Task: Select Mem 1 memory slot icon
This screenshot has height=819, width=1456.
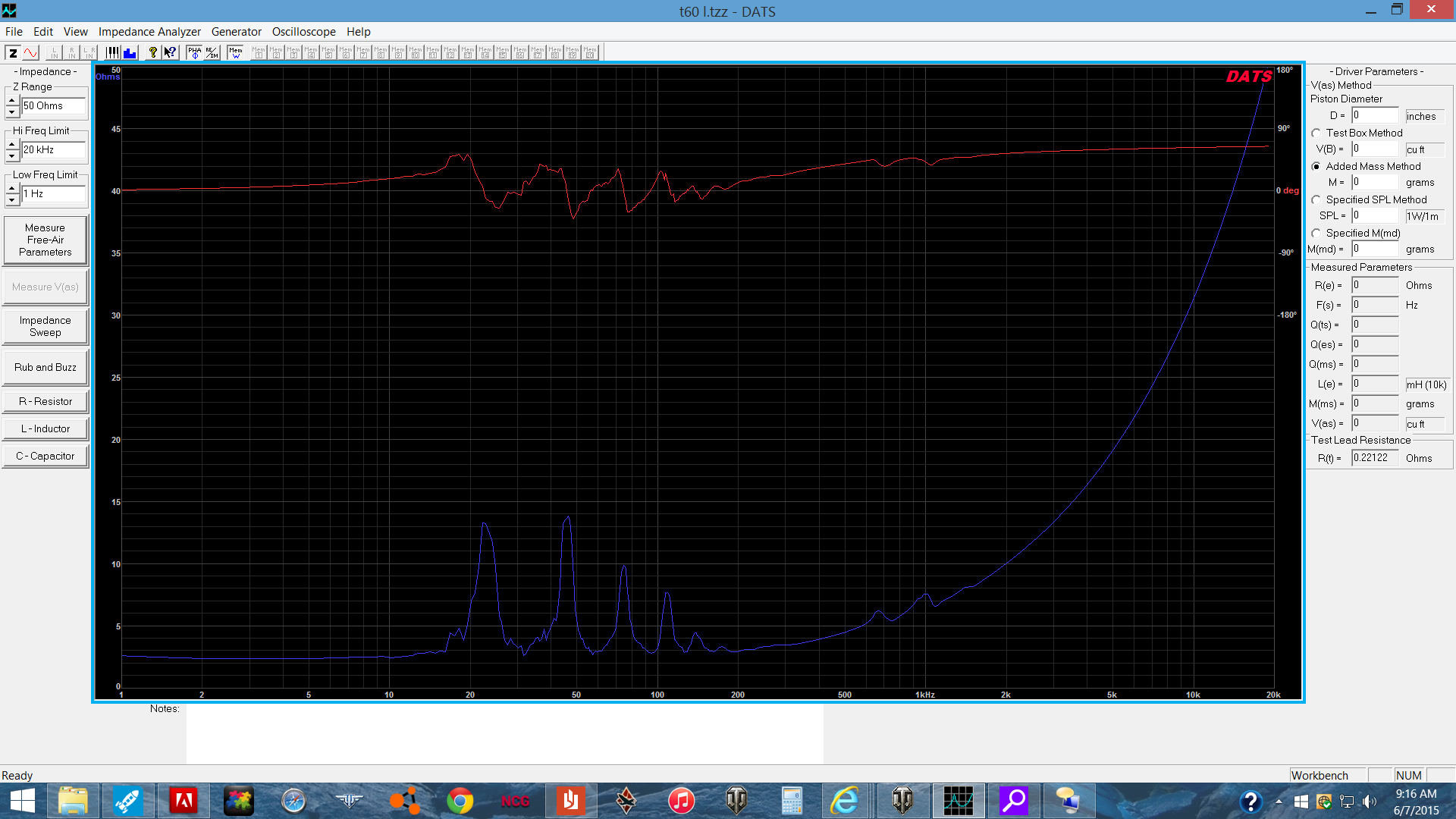Action: (259, 52)
